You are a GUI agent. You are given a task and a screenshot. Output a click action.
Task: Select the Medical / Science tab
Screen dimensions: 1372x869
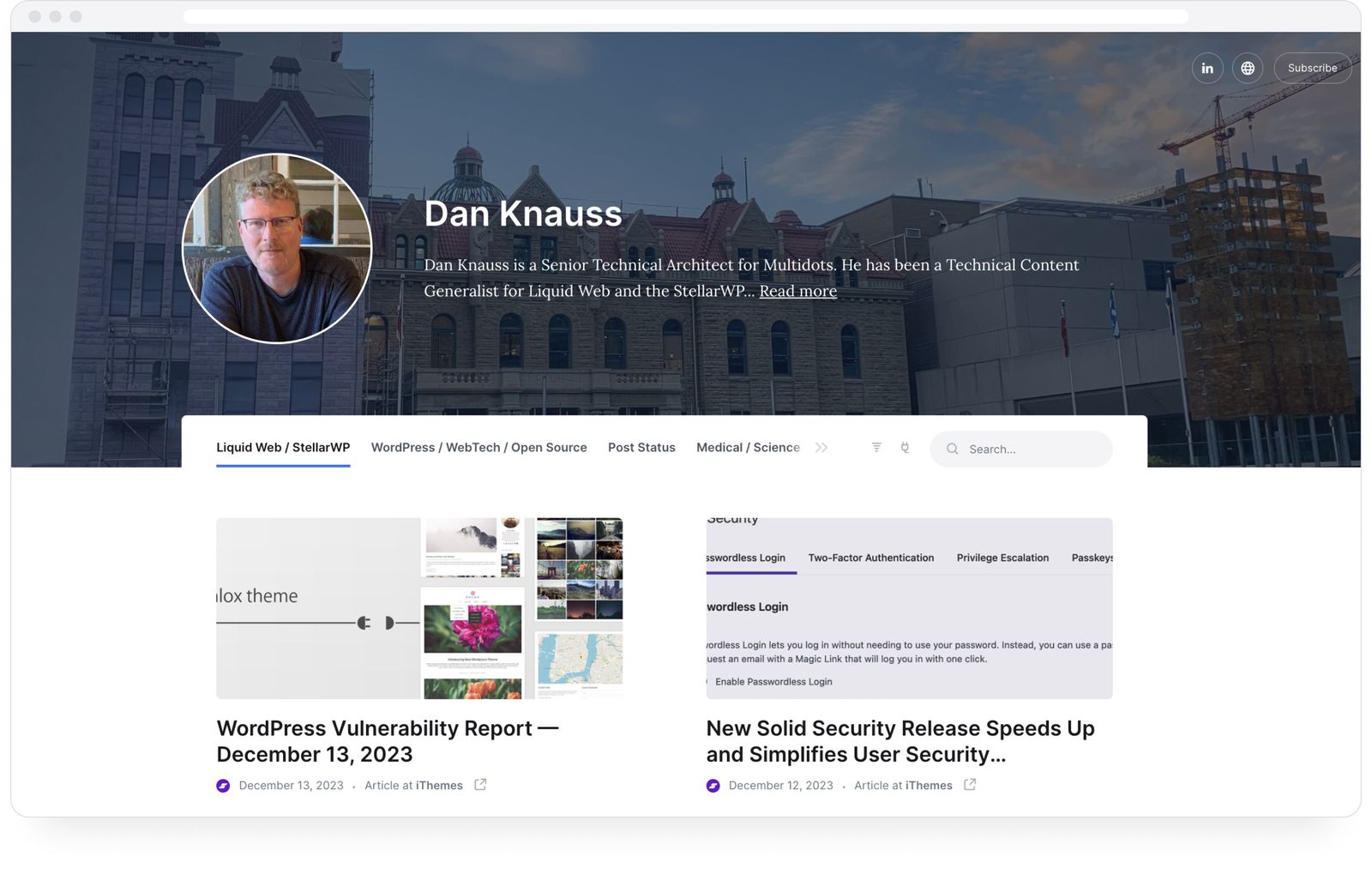tap(748, 447)
